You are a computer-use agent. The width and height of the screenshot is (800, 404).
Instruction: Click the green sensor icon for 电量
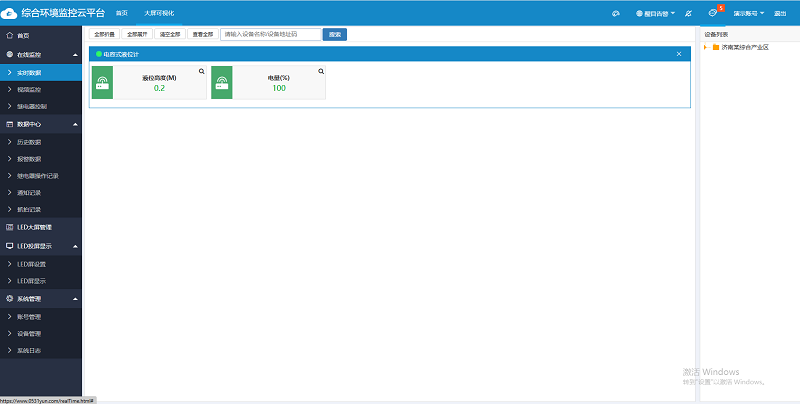(x=221, y=83)
